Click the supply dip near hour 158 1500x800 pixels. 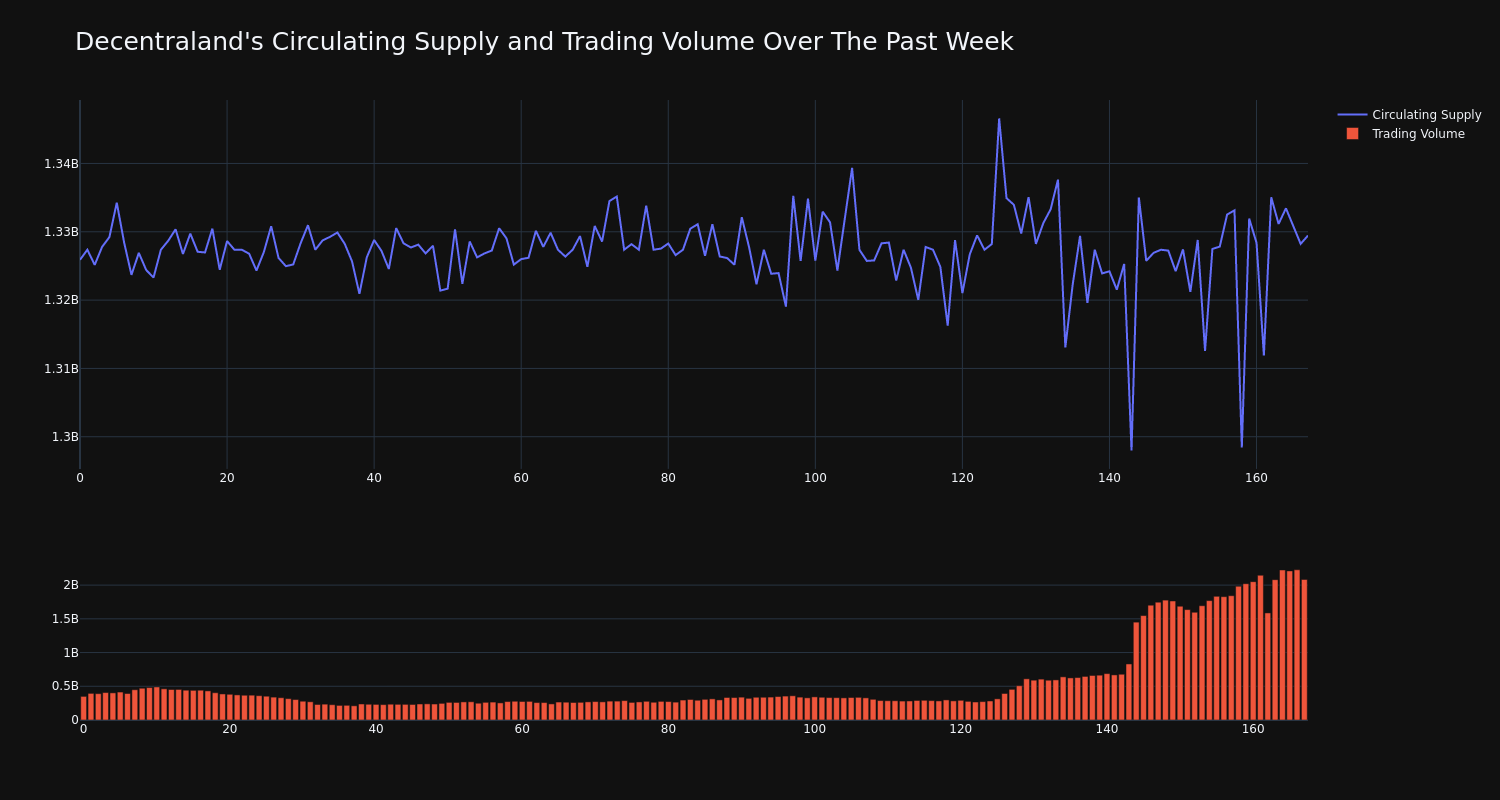point(1242,446)
